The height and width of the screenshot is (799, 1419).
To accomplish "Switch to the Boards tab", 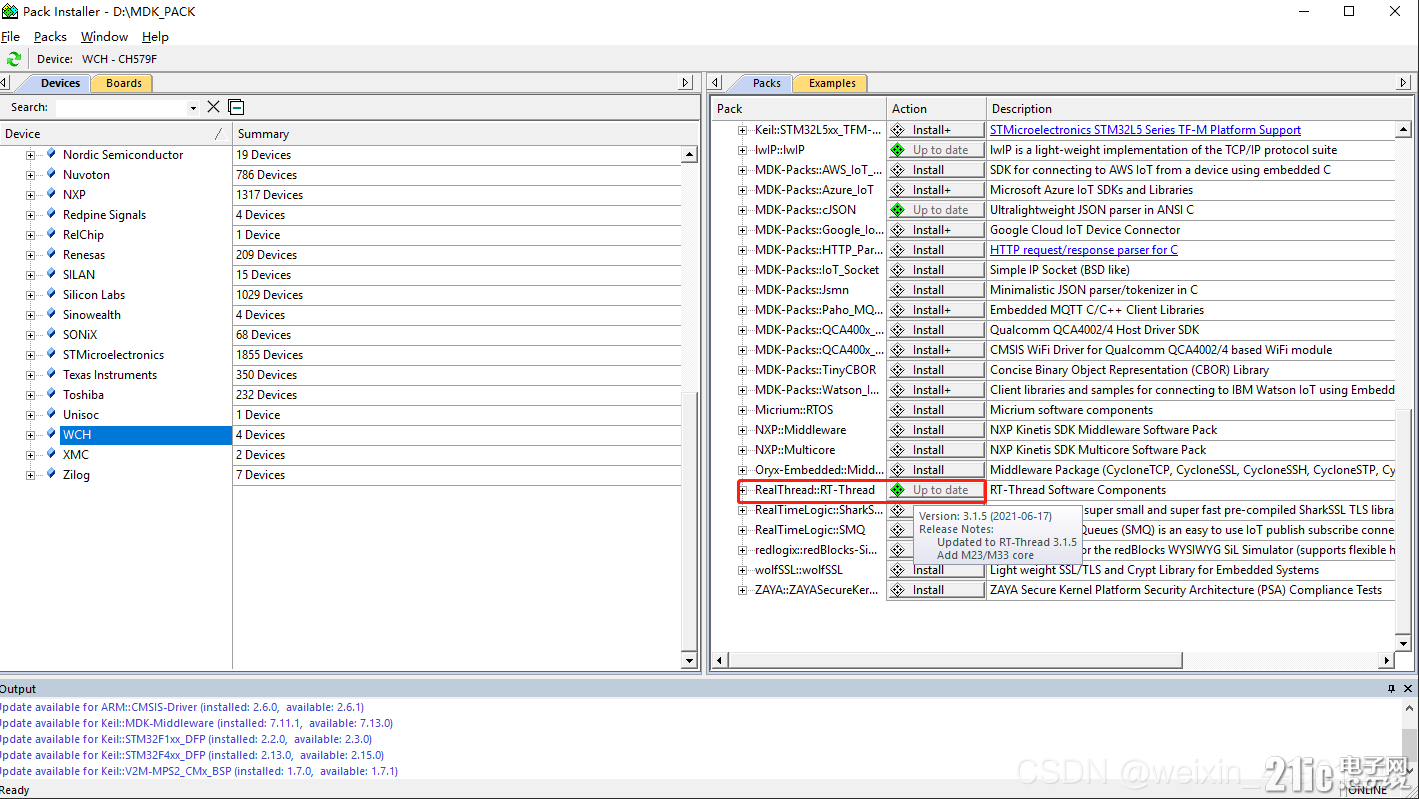I will pos(124,83).
